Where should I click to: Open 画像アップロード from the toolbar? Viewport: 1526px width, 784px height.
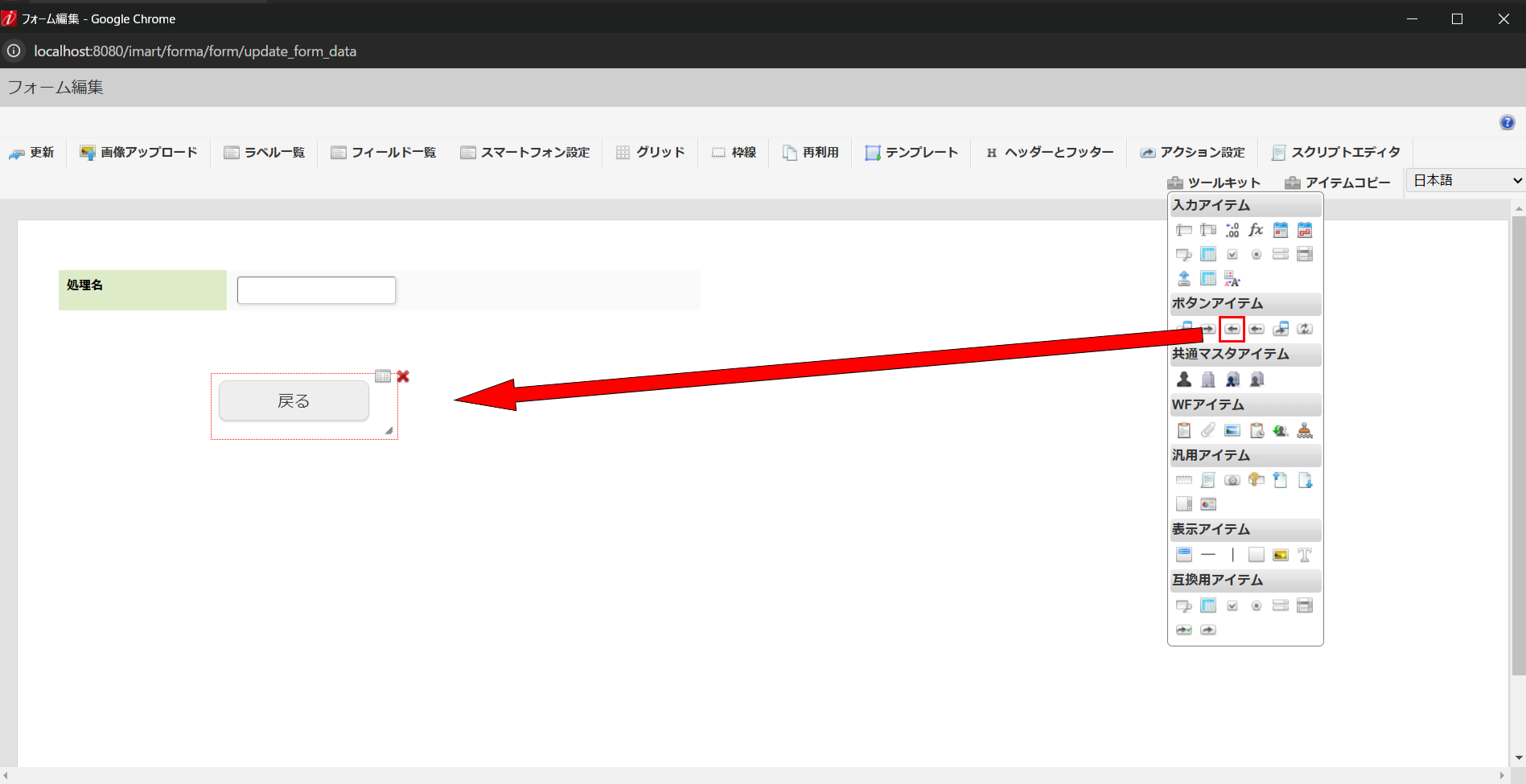(x=138, y=153)
